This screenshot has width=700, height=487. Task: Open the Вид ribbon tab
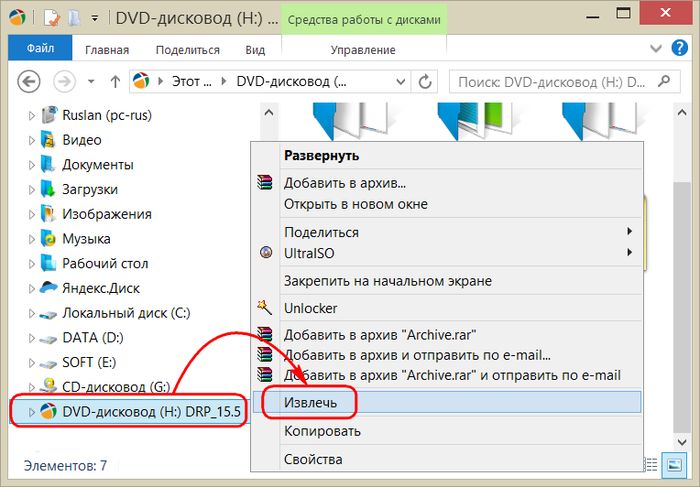click(x=255, y=49)
